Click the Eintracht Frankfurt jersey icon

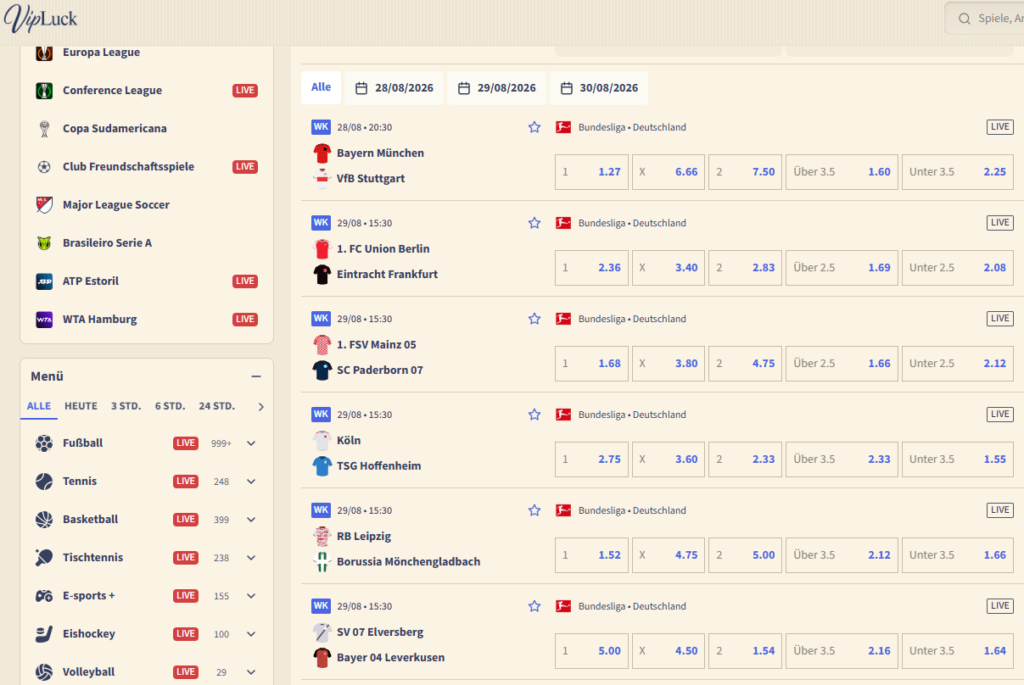[x=322, y=274]
